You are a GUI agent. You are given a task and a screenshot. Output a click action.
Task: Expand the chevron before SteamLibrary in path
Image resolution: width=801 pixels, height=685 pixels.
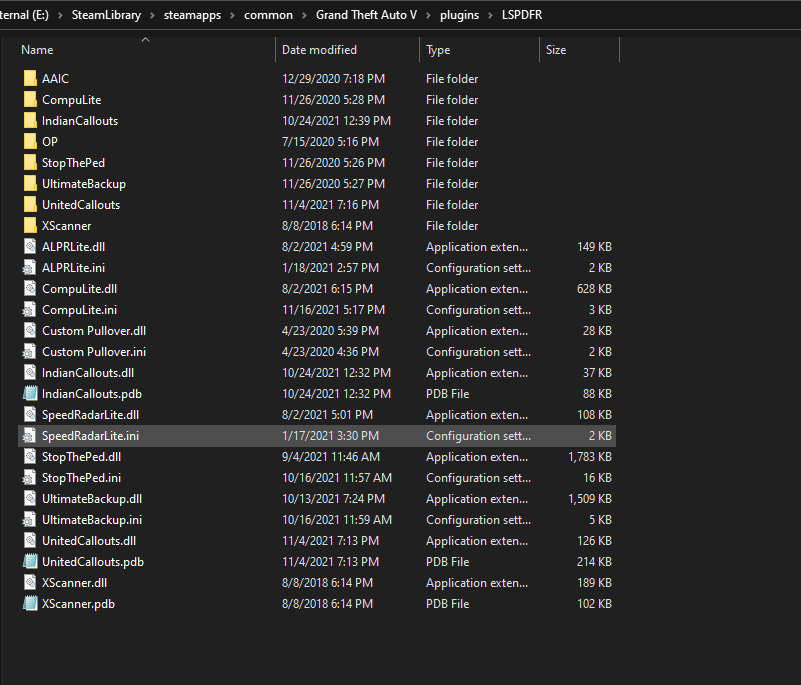point(60,15)
